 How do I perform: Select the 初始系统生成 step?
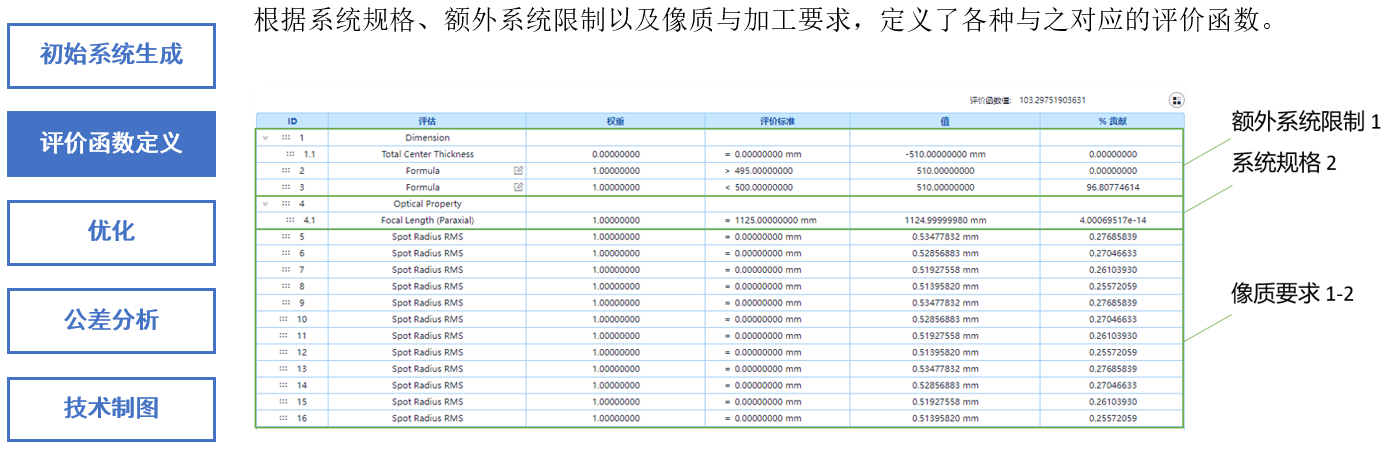click(x=111, y=54)
